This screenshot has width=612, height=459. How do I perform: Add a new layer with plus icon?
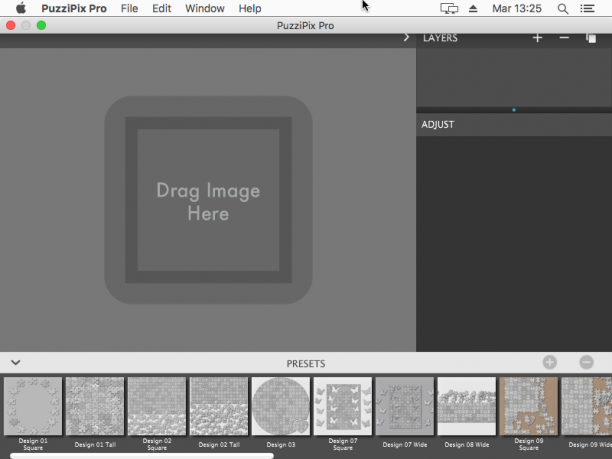pyautogui.click(x=537, y=38)
